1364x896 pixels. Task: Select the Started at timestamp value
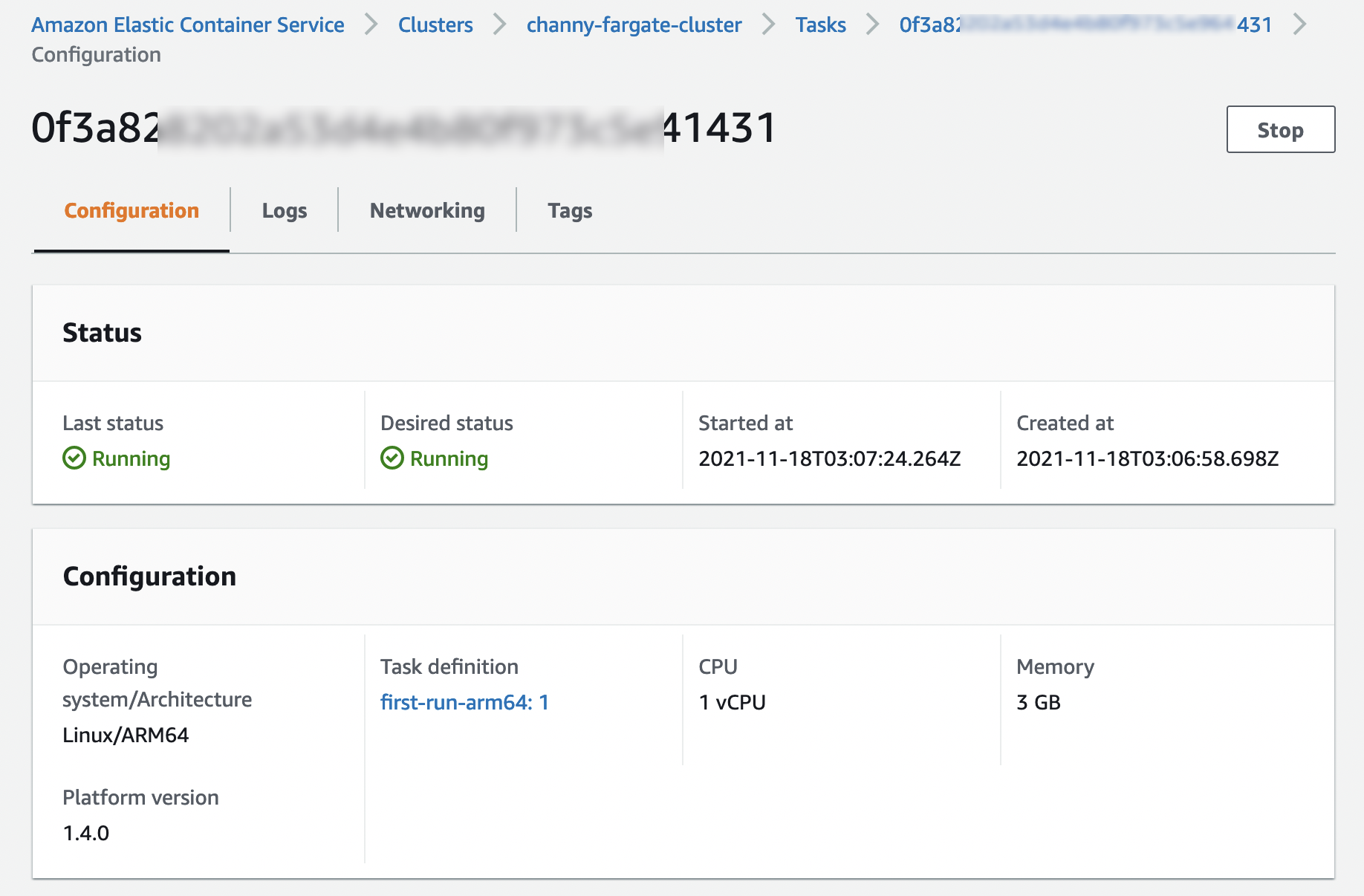[830, 458]
